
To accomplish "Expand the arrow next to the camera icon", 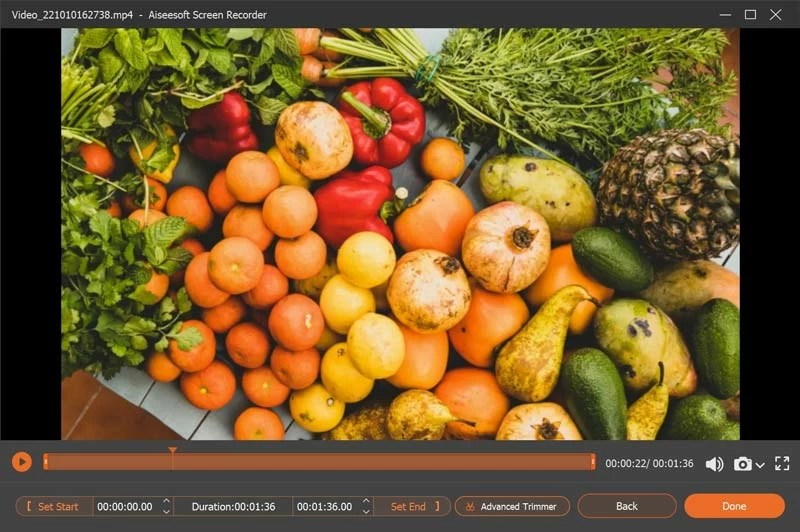I will pos(760,465).
